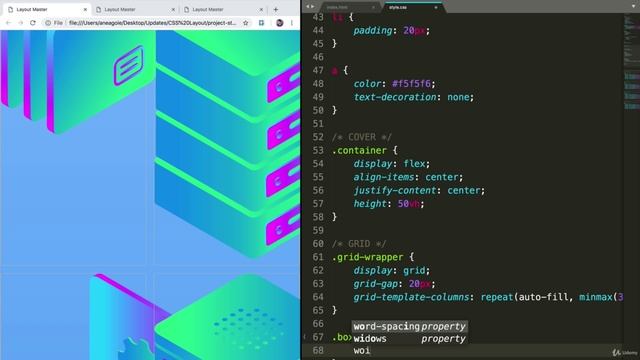Click line number 66 in gutter
The width and height of the screenshot is (640, 360).
318,324
